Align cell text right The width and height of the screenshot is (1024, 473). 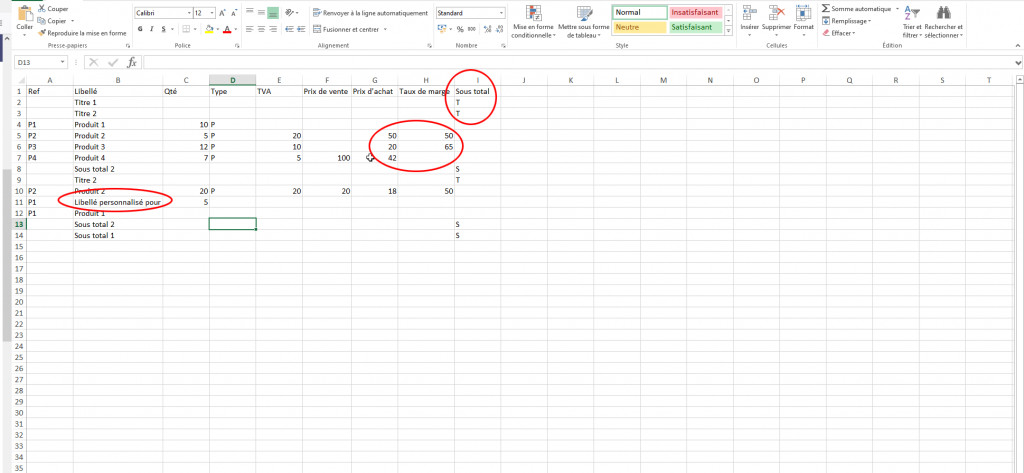coord(273,29)
